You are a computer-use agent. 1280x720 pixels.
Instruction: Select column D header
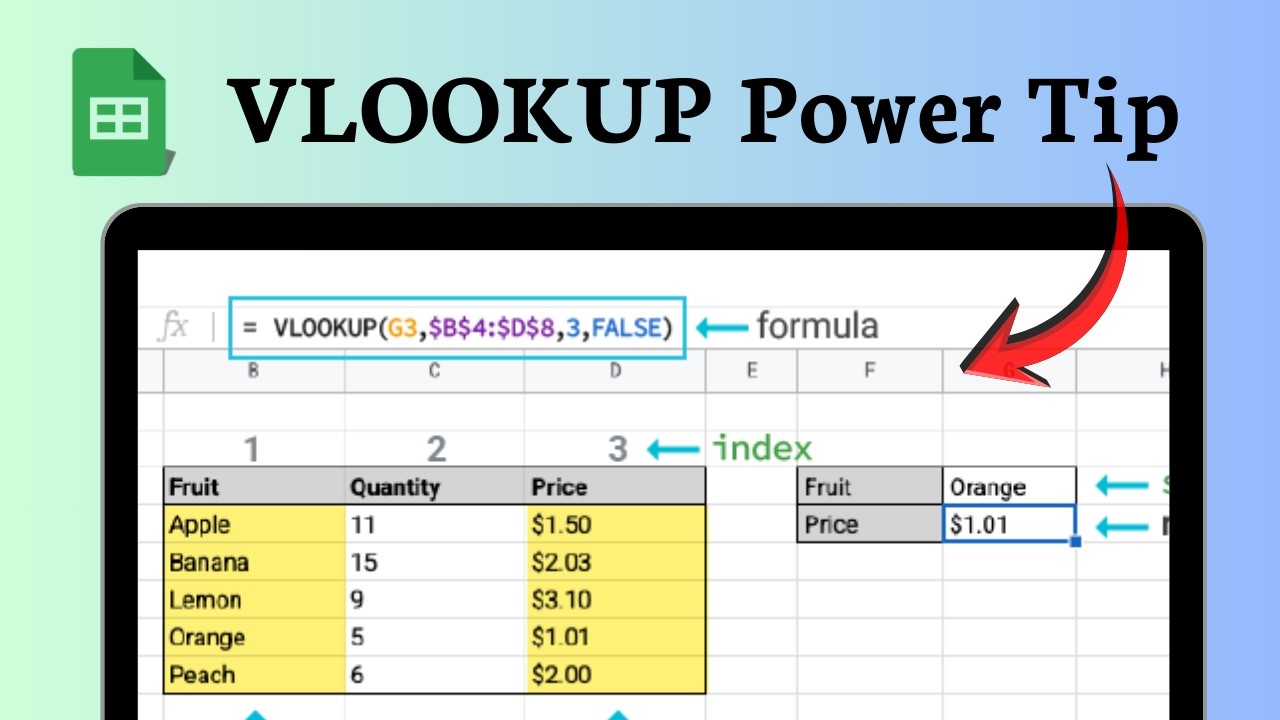(615, 371)
